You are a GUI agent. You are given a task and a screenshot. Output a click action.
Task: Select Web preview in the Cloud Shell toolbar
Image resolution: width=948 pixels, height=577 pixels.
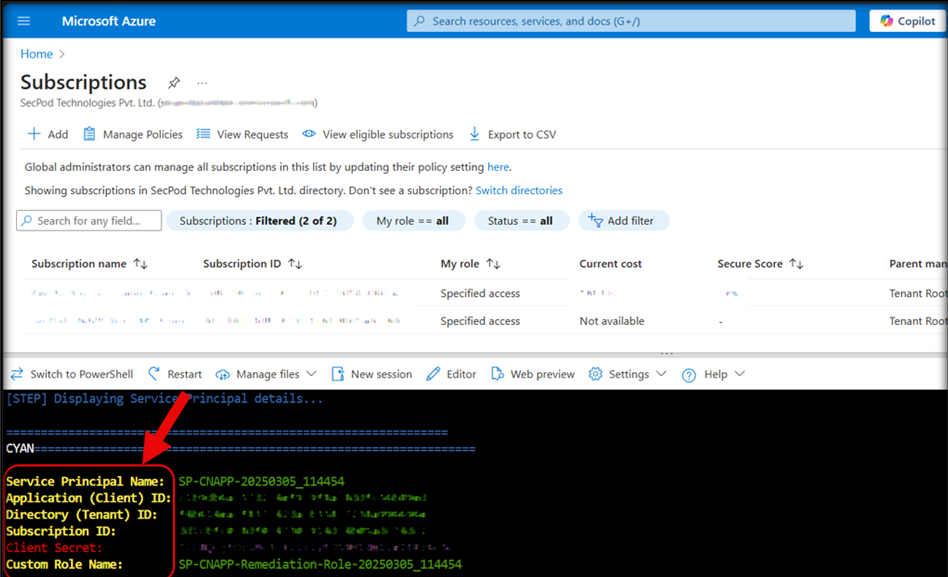542,374
